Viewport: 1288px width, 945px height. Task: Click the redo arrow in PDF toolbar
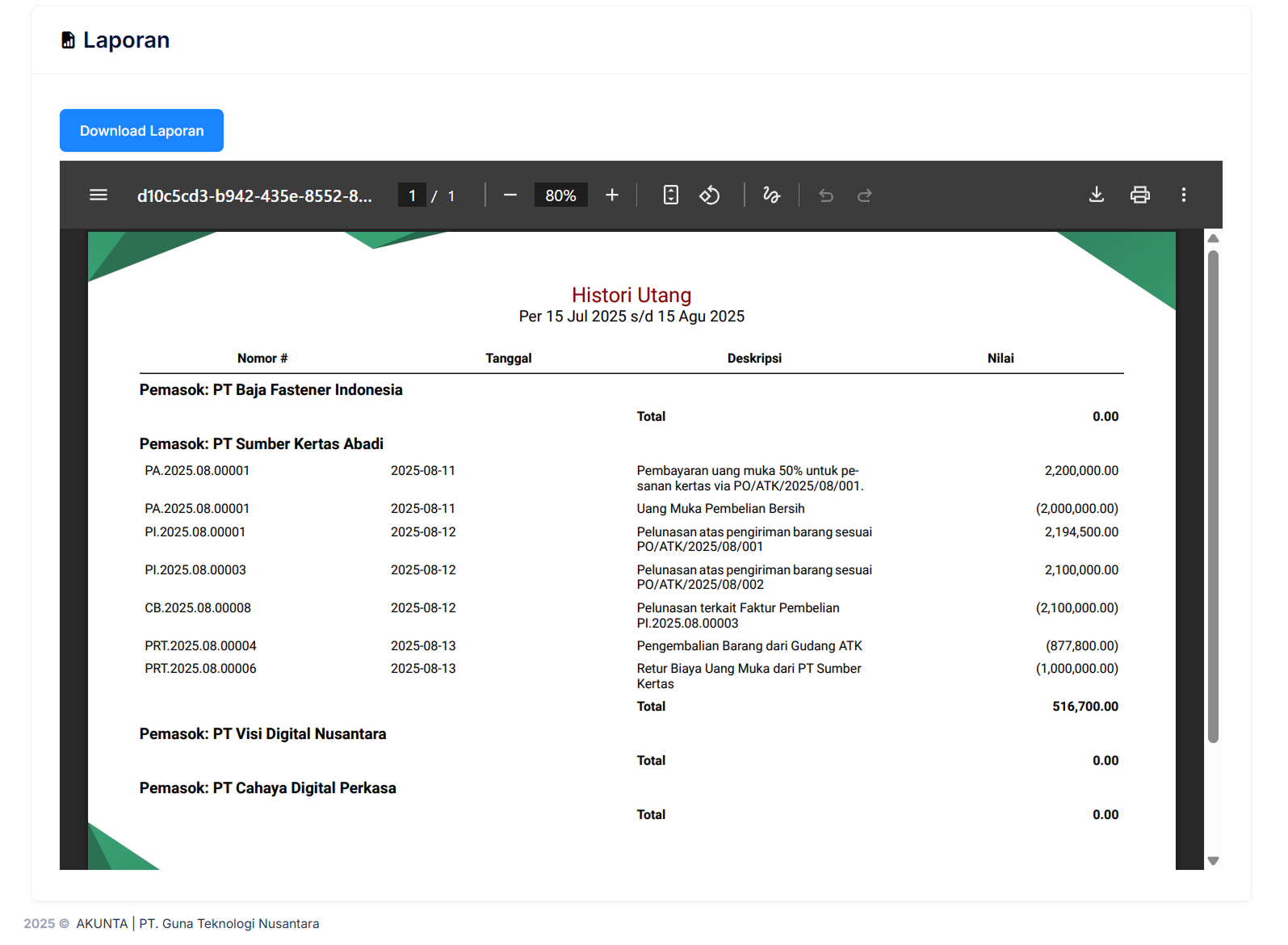coord(864,195)
